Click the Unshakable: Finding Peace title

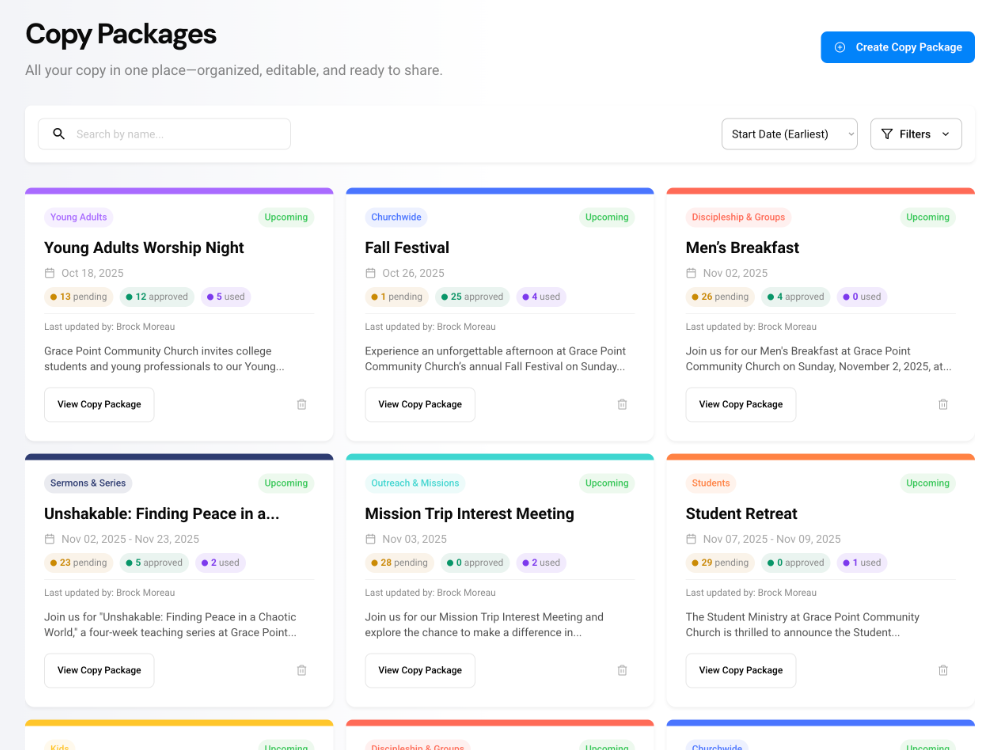point(162,513)
